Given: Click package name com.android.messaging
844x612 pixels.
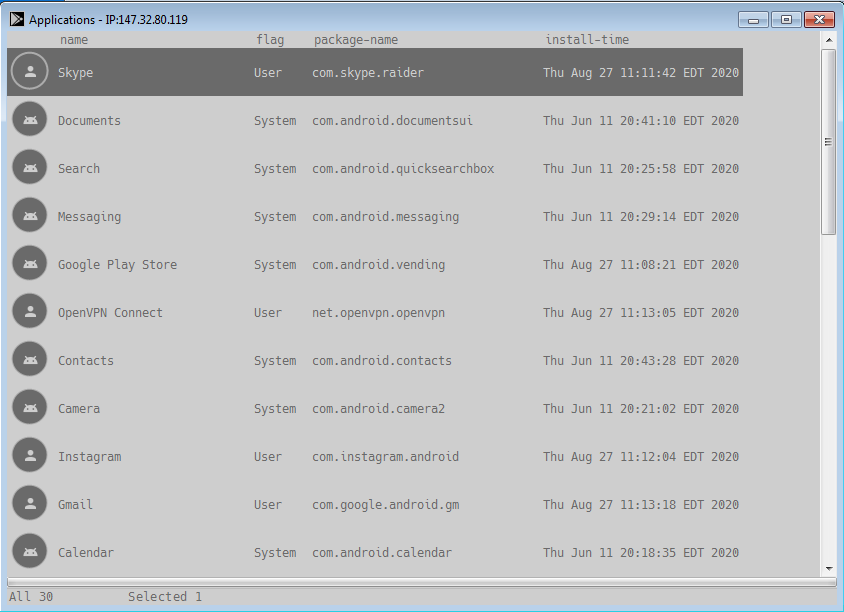Looking at the screenshot, I should 385,217.
